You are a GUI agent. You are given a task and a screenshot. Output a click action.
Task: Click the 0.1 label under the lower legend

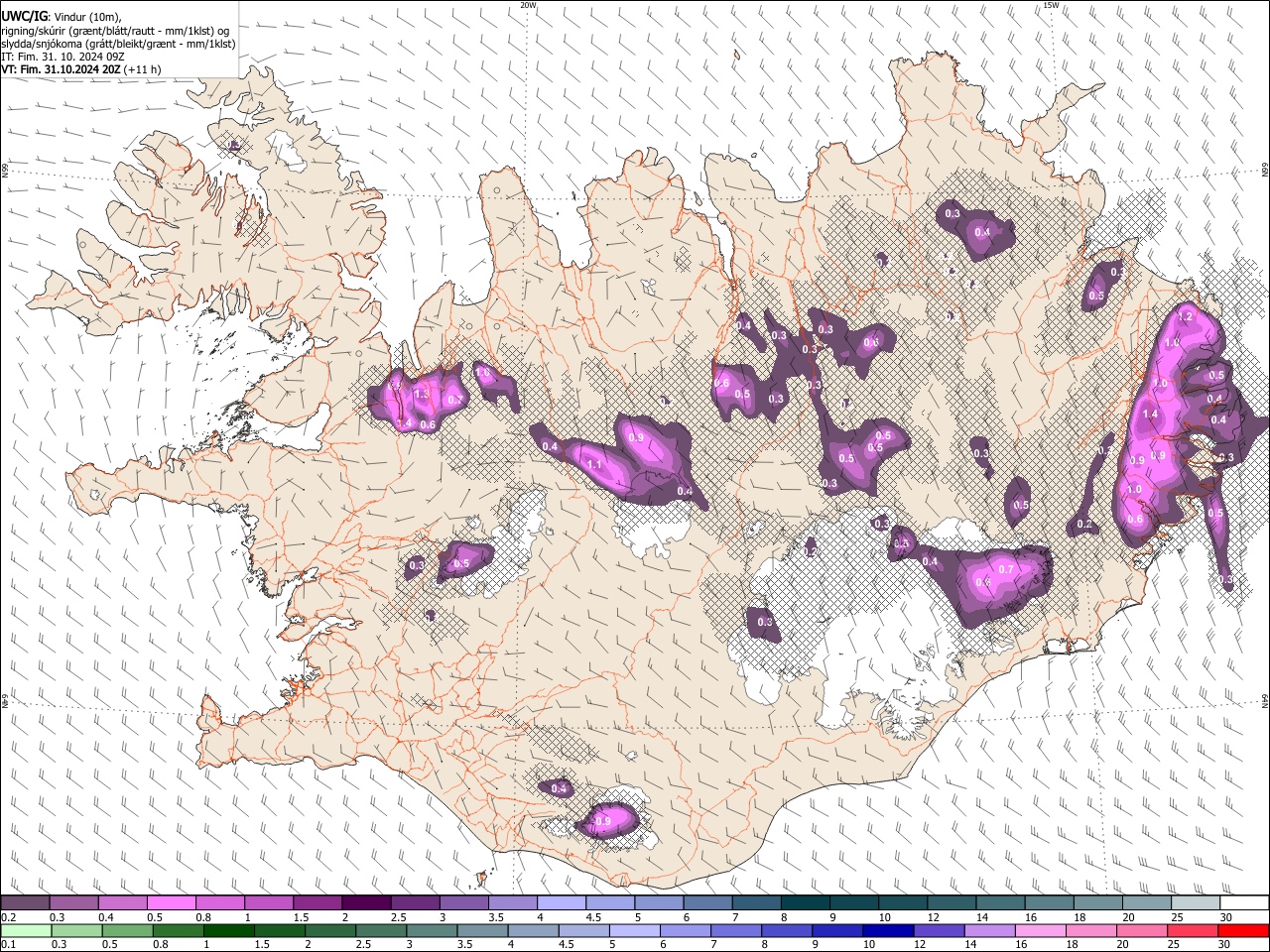(7, 944)
